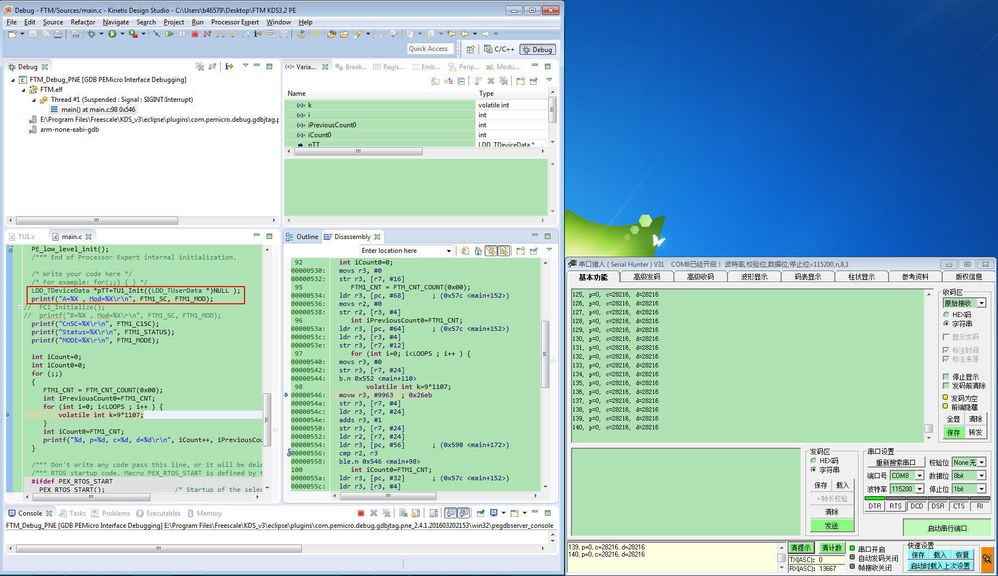Click DTR signal indicator button
Screen dimensions: 998x576
pyautogui.click(x=875, y=506)
